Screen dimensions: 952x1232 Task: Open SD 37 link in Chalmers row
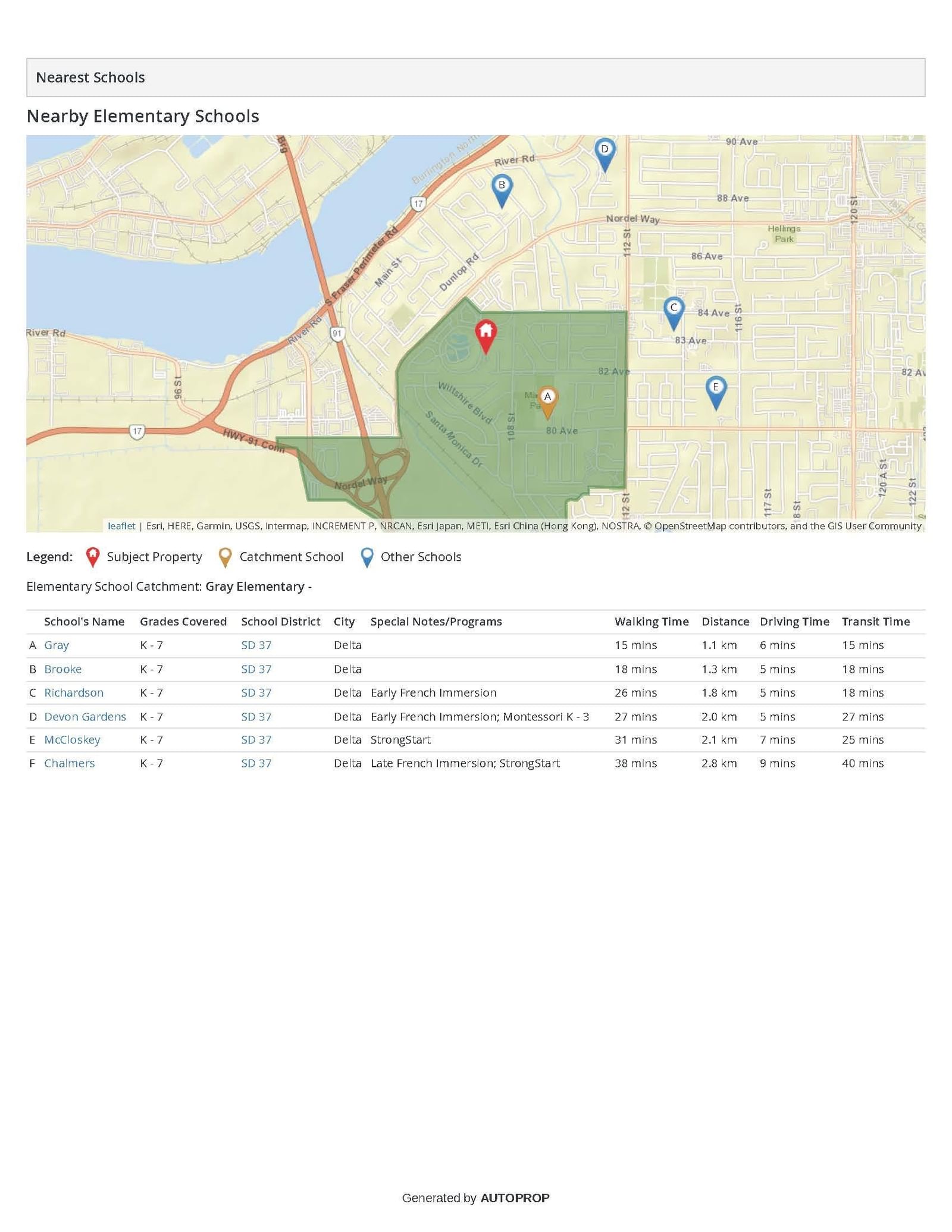tap(256, 763)
